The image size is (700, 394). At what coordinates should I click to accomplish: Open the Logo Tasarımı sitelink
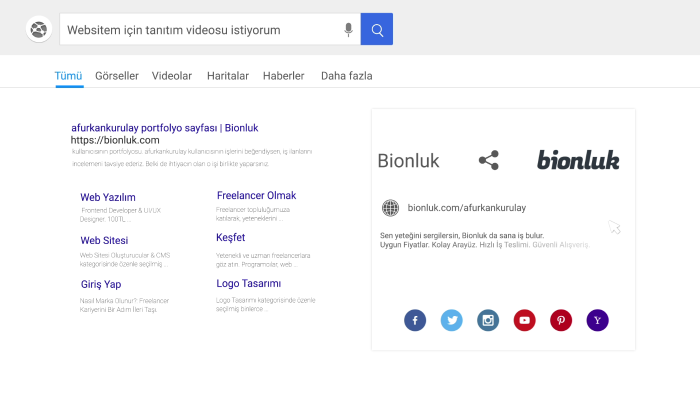click(249, 283)
